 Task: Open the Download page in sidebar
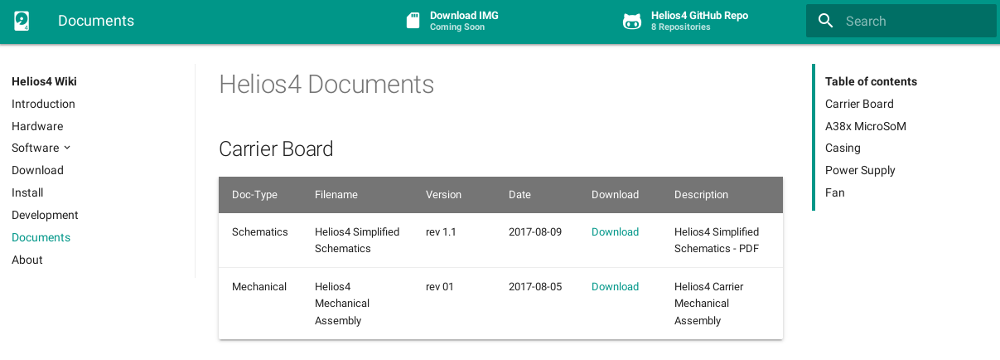coord(38,170)
